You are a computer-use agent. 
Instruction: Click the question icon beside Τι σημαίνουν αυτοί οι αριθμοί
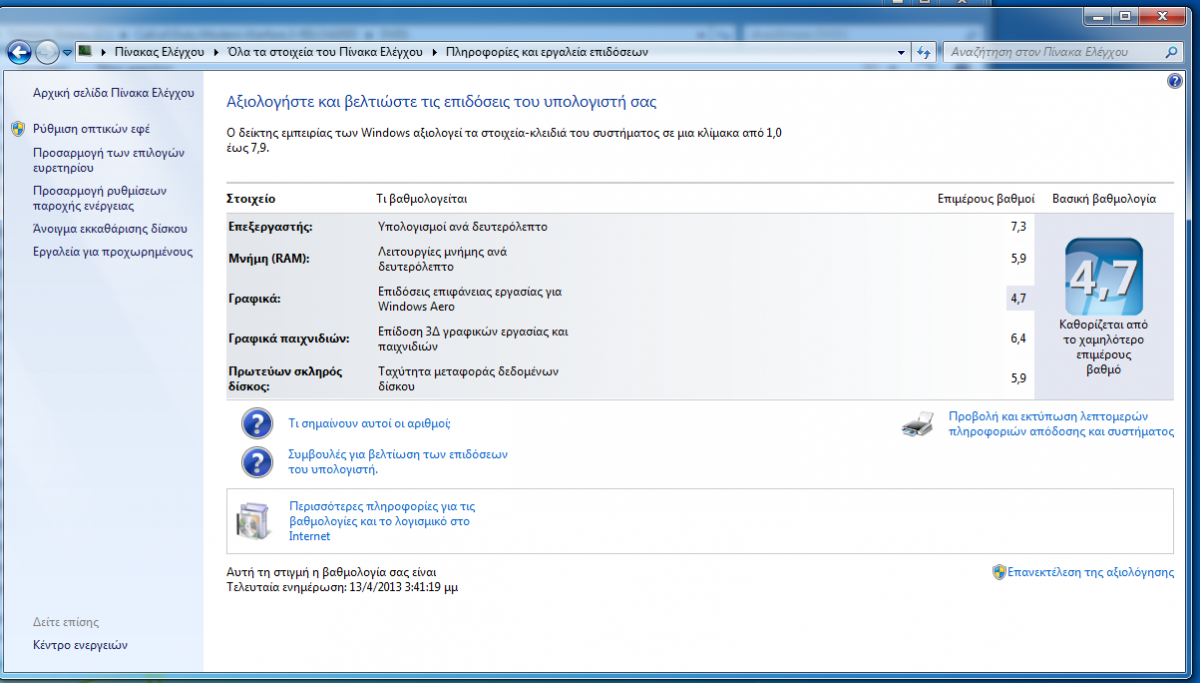click(257, 423)
